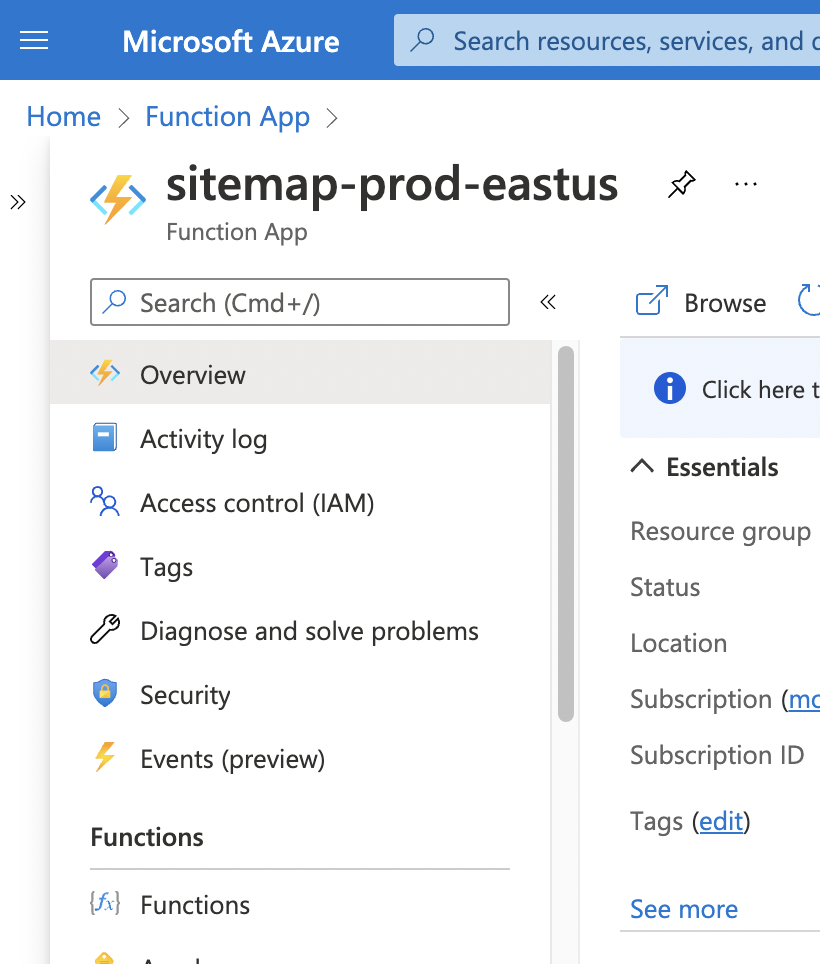Click the 'Location' label
This screenshot has width=820, height=964.
point(679,643)
